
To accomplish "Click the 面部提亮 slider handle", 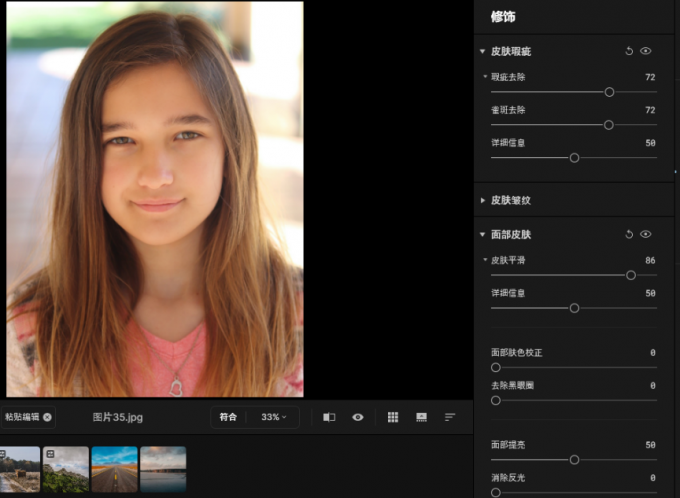I will pos(574,460).
